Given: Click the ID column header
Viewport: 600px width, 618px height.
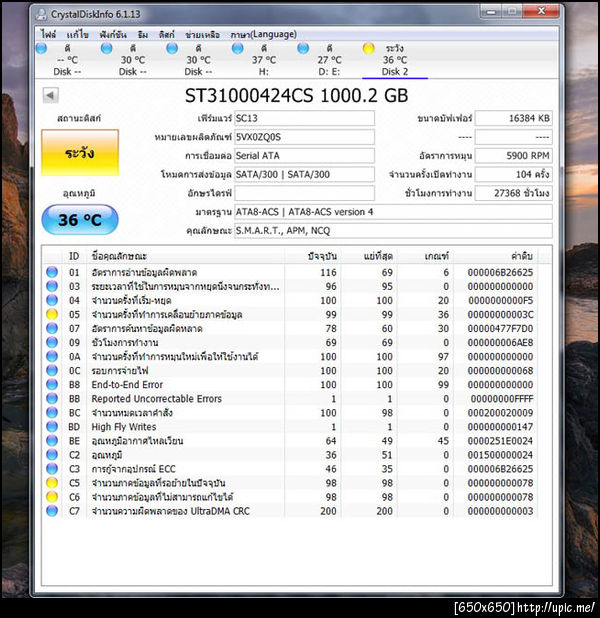Looking at the screenshot, I should pos(74,256).
